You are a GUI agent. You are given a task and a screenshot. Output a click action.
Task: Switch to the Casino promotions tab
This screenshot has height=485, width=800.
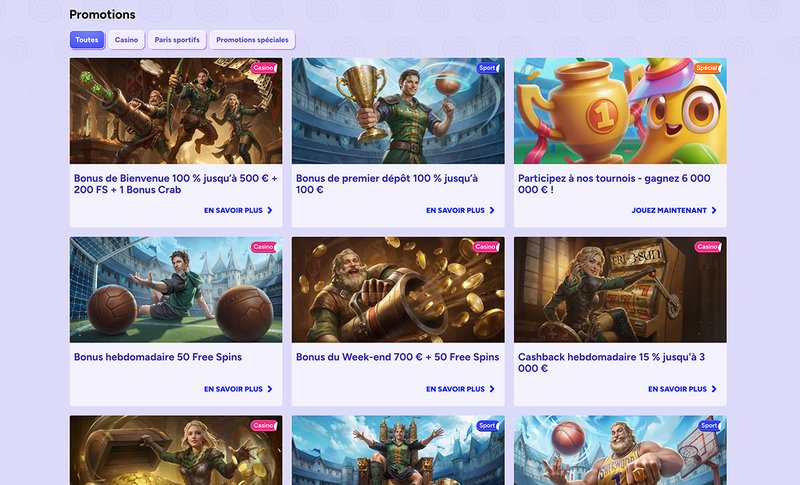[x=126, y=40]
